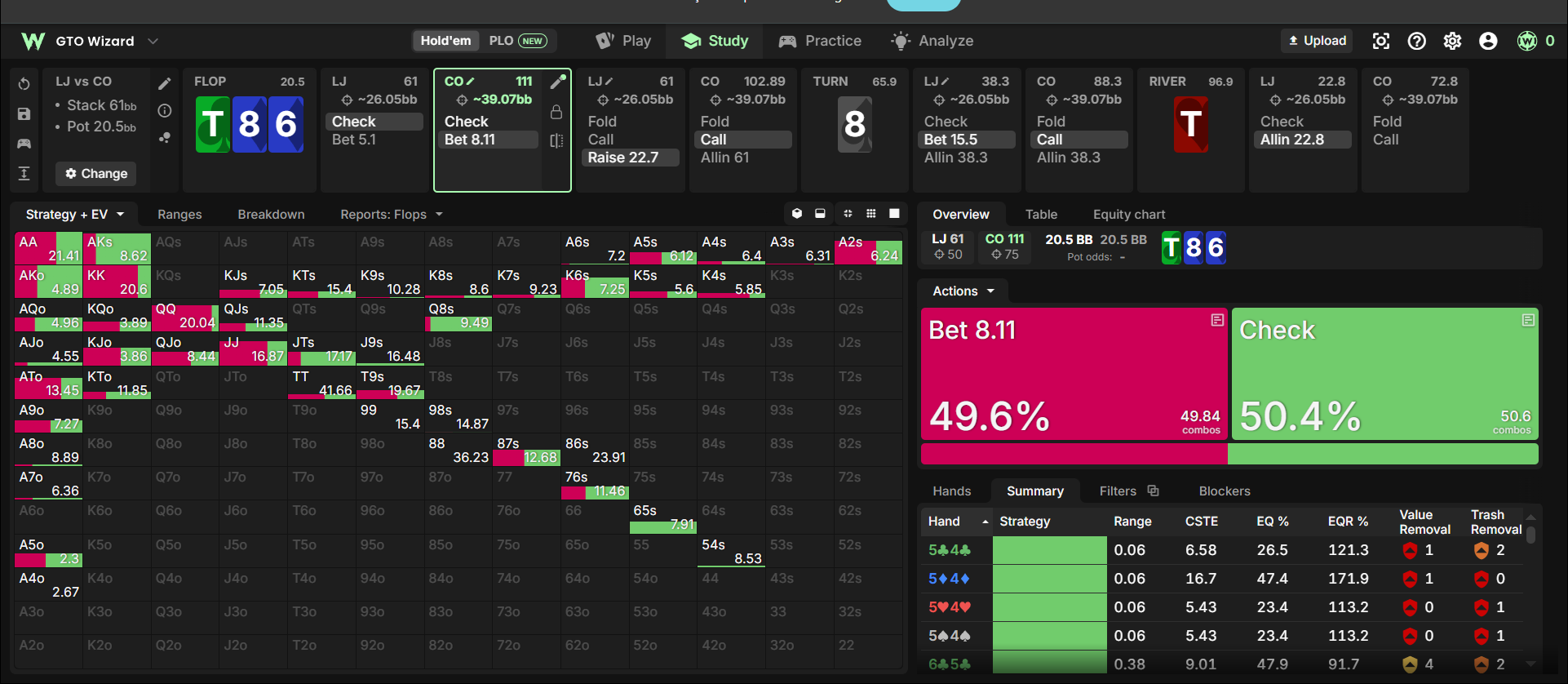Click the info icon beside LJ vs CO

[165, 110]
